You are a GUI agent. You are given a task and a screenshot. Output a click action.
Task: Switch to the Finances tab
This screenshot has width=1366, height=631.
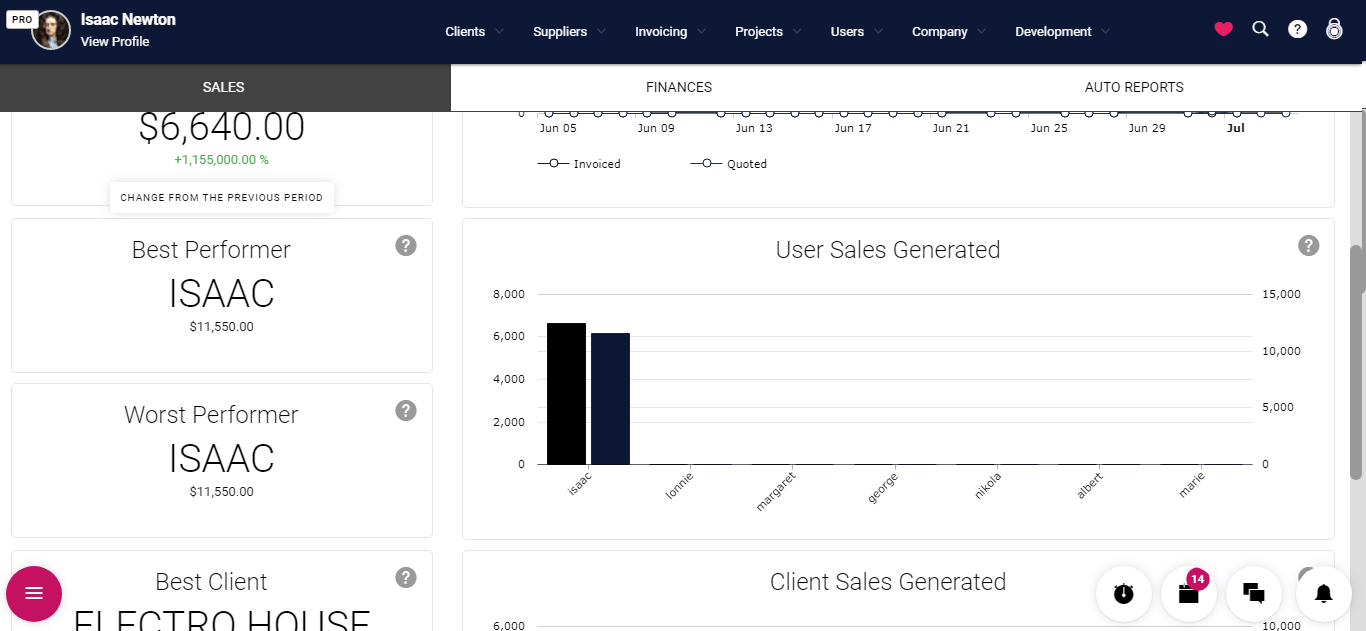click(x=678, y=88)
